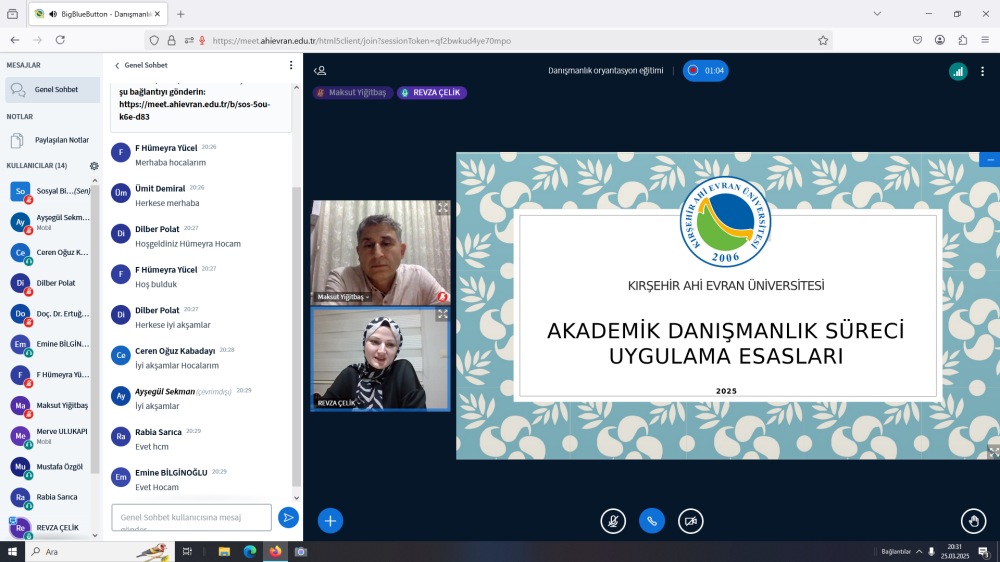Click the Maksut Yiğitbaş talking indicator
1000x562 pixels.
[352, 92]
